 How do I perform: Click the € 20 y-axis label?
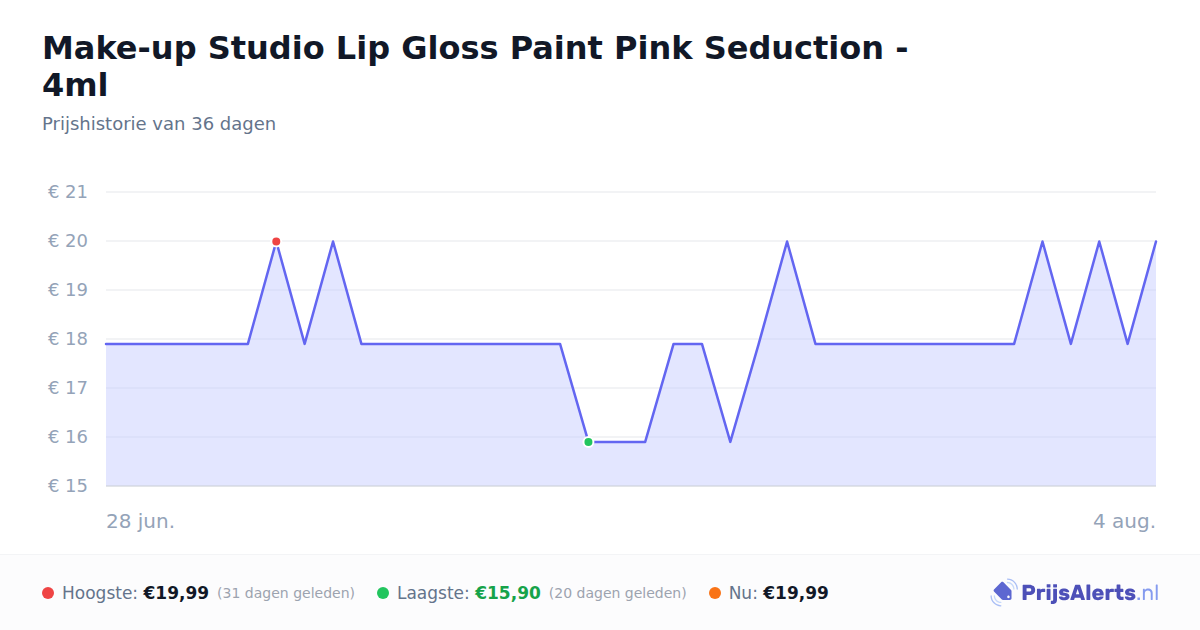(x=68, y=241)
